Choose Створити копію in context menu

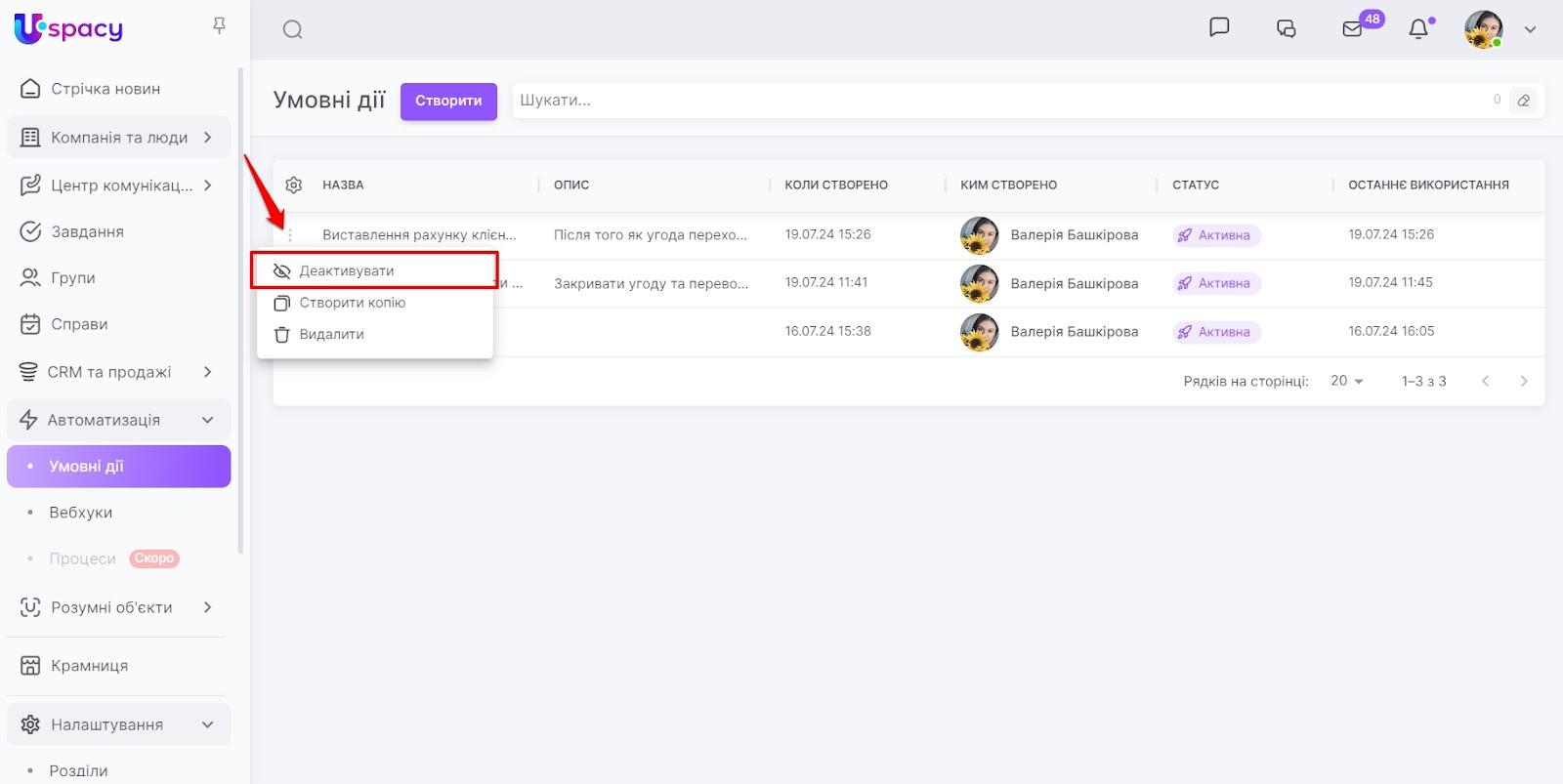point(352,303)
